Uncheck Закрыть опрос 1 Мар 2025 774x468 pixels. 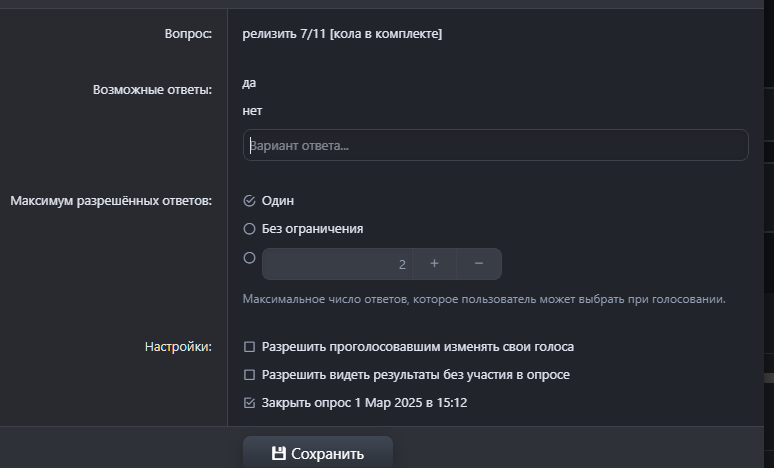pos(250,403)
